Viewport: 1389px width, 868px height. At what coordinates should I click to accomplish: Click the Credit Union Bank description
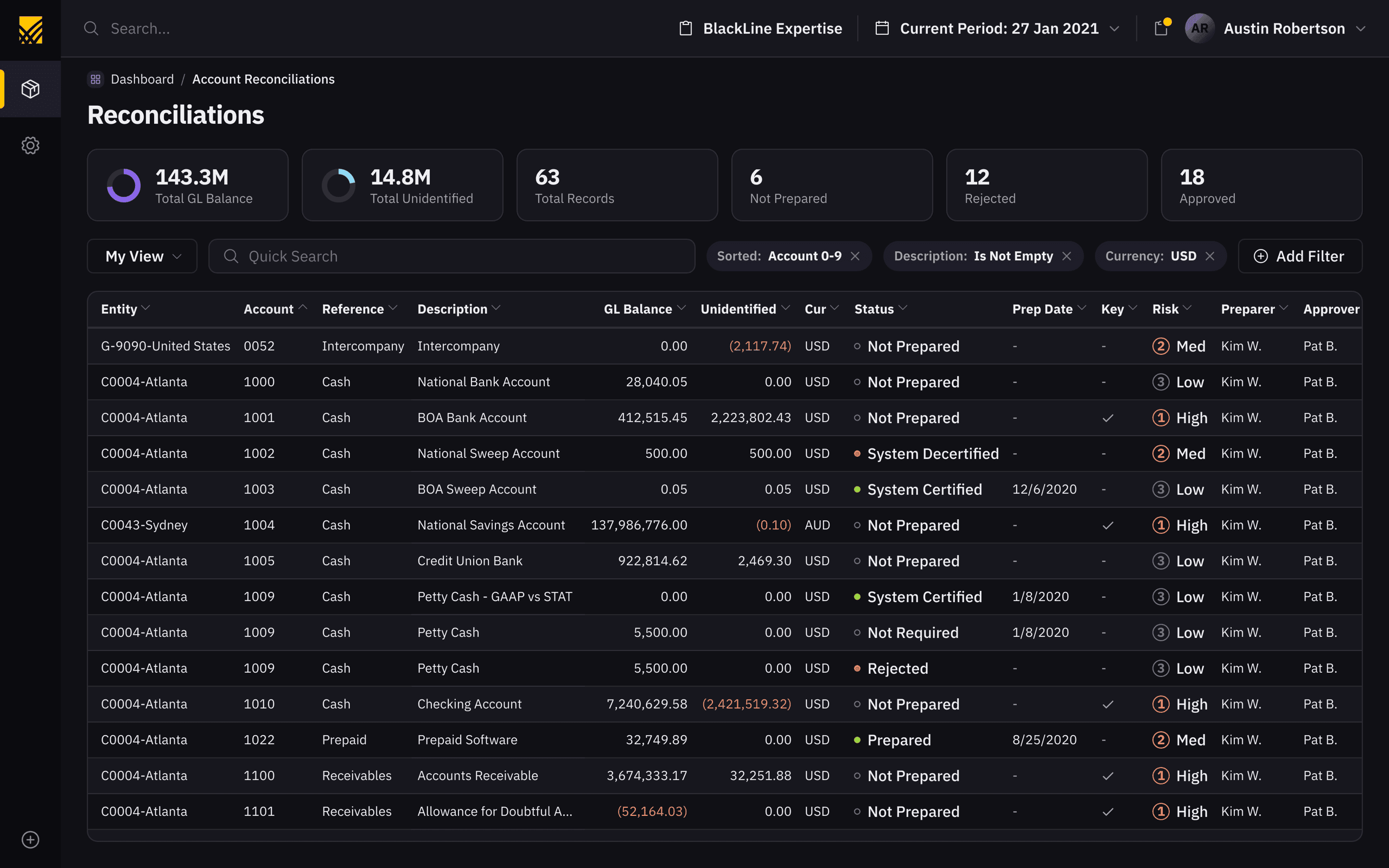click(469, 561)
